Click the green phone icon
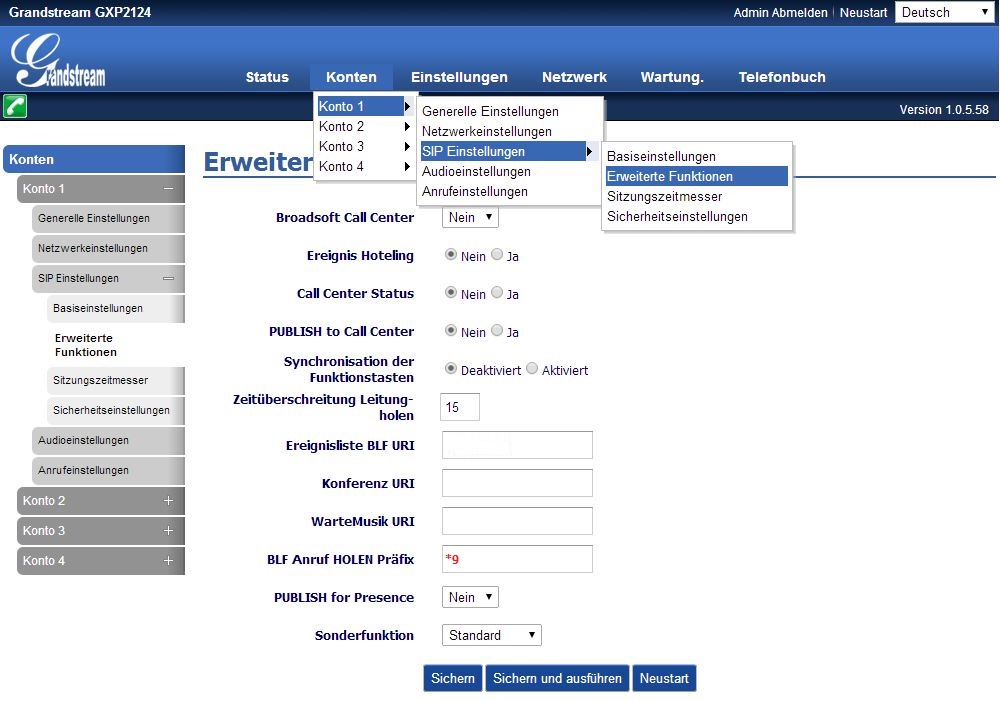Image resolution: width=1000 pixels, height=701 pixels. (x=15, y=107)
